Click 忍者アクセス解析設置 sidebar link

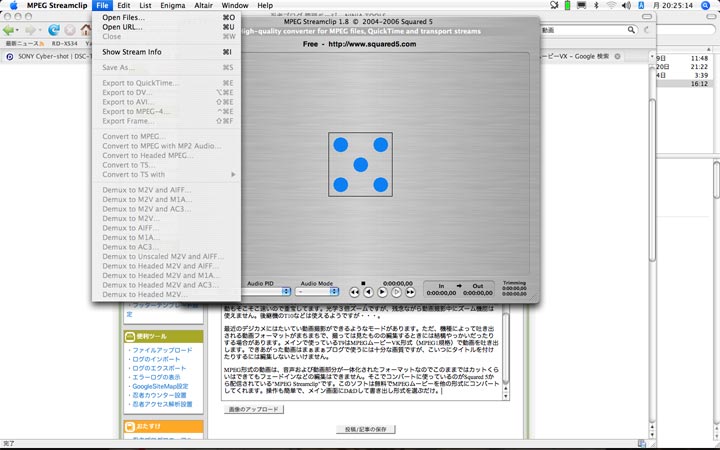[162, 404]
